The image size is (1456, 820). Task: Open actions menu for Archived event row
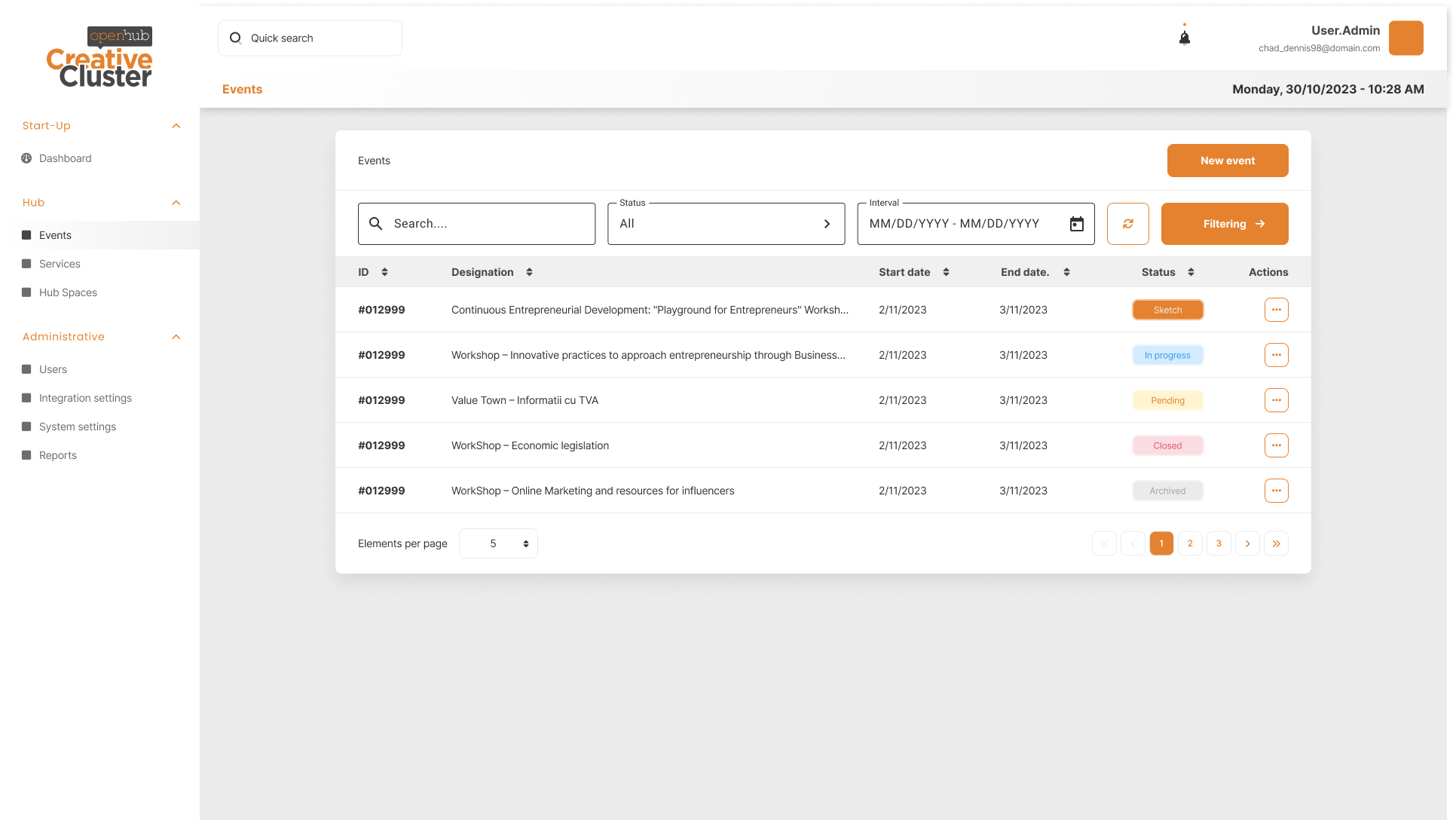pyautogui.click(x=1276, y=491)
